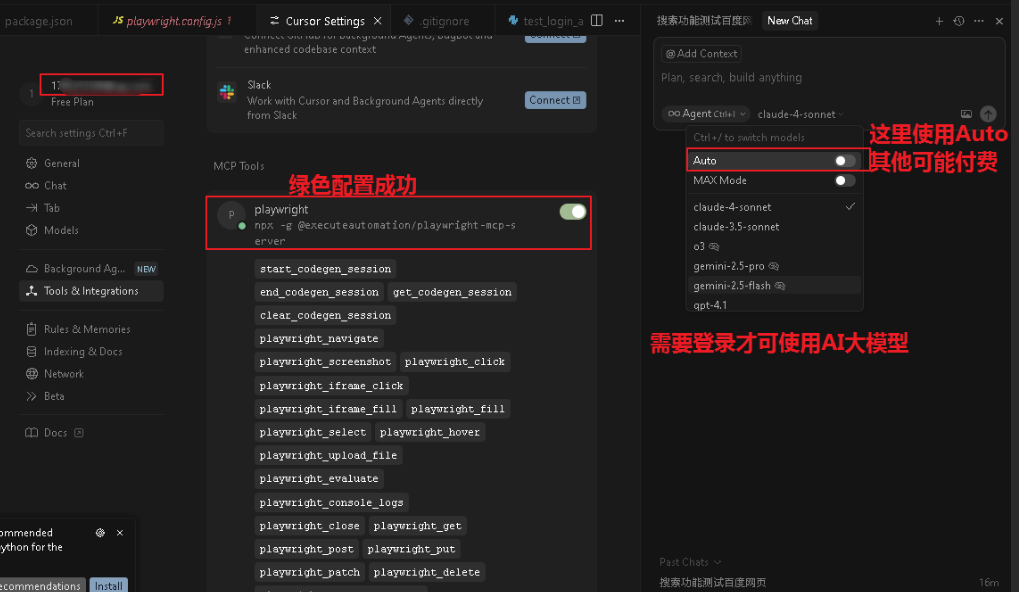Screen dimensions: 1019x592
Task: Click the send arrow in the chat panel
Action: click(988, 113)
